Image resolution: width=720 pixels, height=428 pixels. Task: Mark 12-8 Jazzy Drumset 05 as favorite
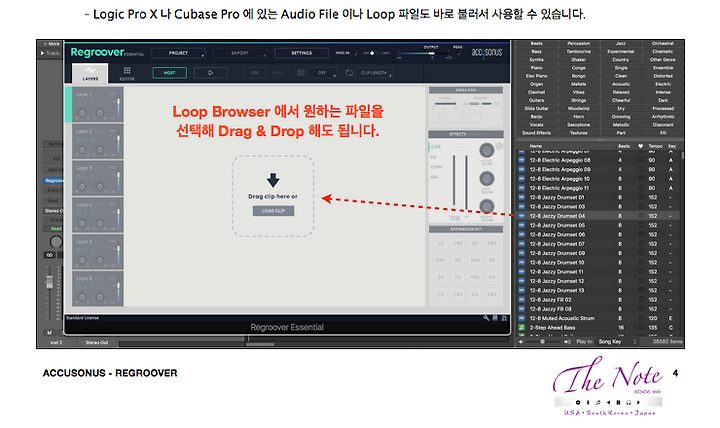tap(641, 225)
